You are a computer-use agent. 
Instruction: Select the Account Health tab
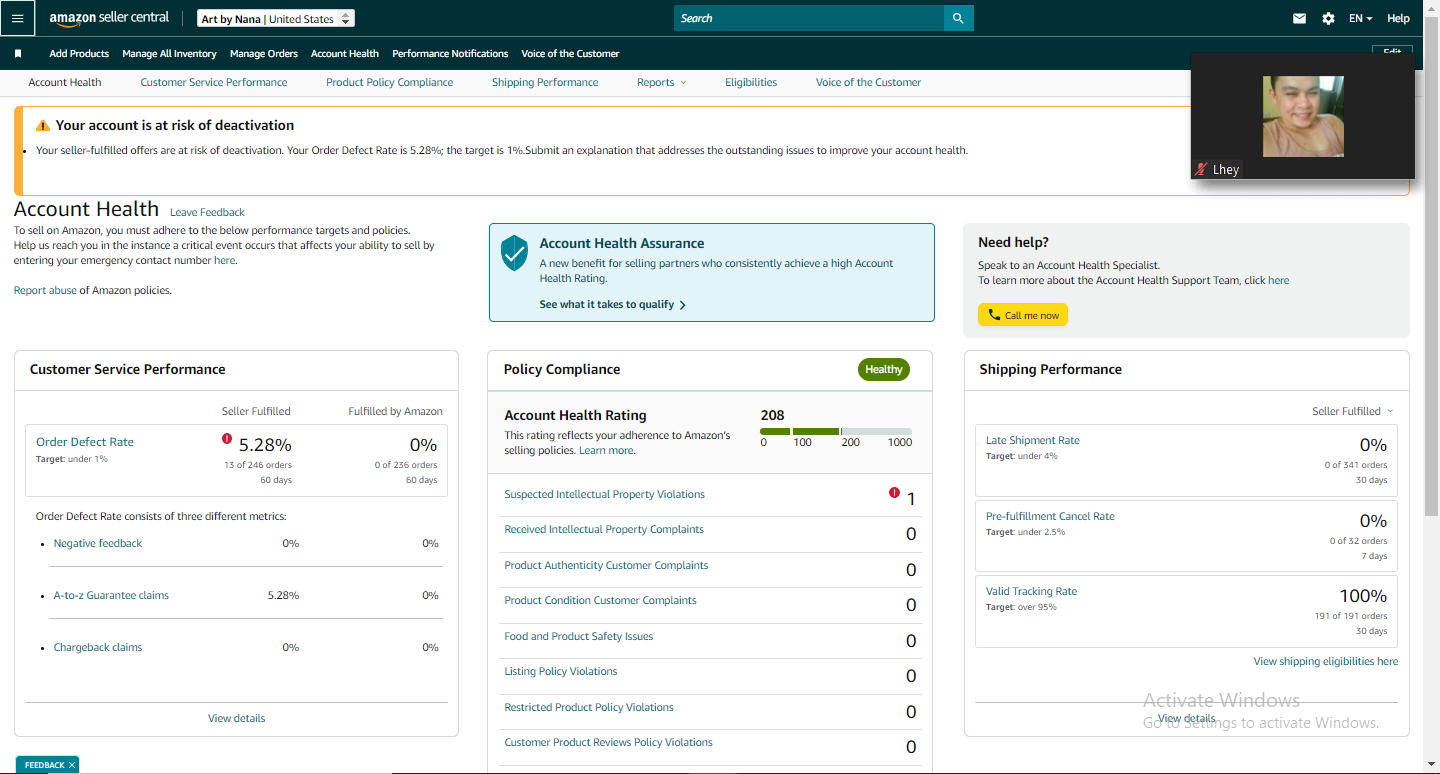pos(65,82)
